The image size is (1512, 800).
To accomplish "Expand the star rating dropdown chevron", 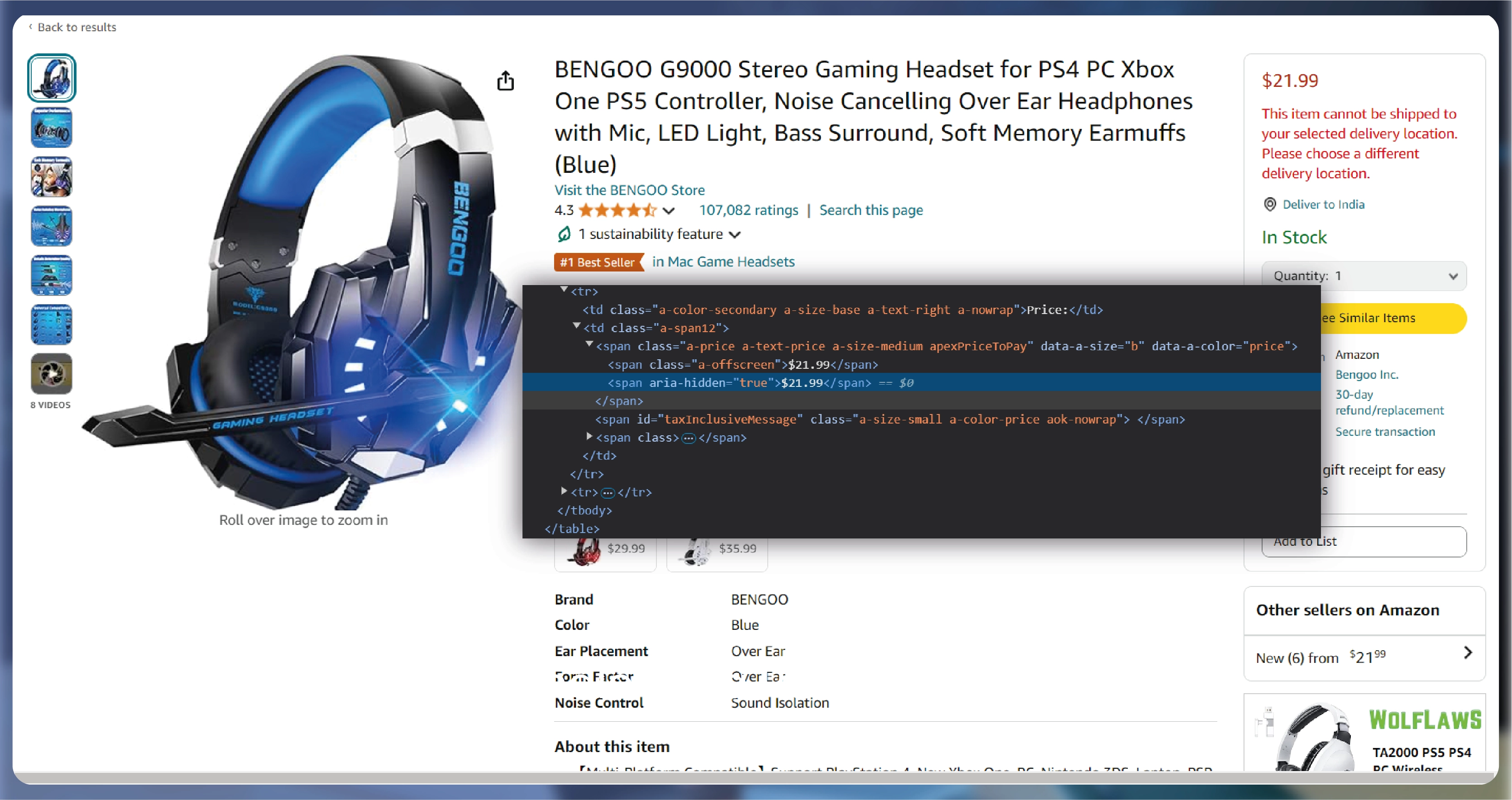I will pyautogui.click(x=669, y=210).
